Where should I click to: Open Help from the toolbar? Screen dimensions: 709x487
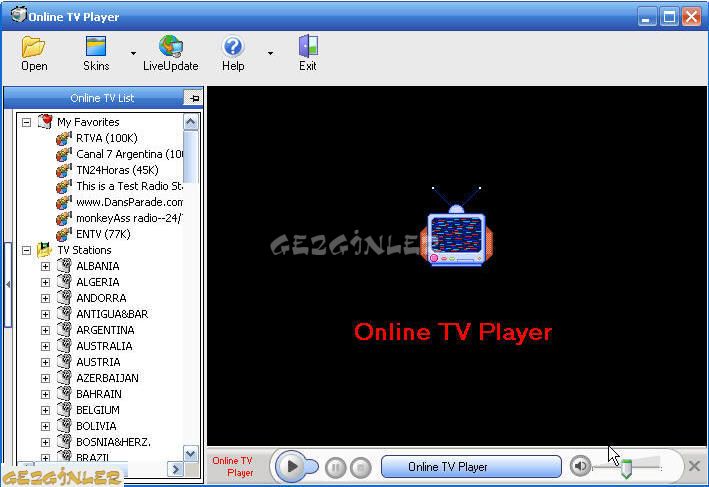coord(233,53)
